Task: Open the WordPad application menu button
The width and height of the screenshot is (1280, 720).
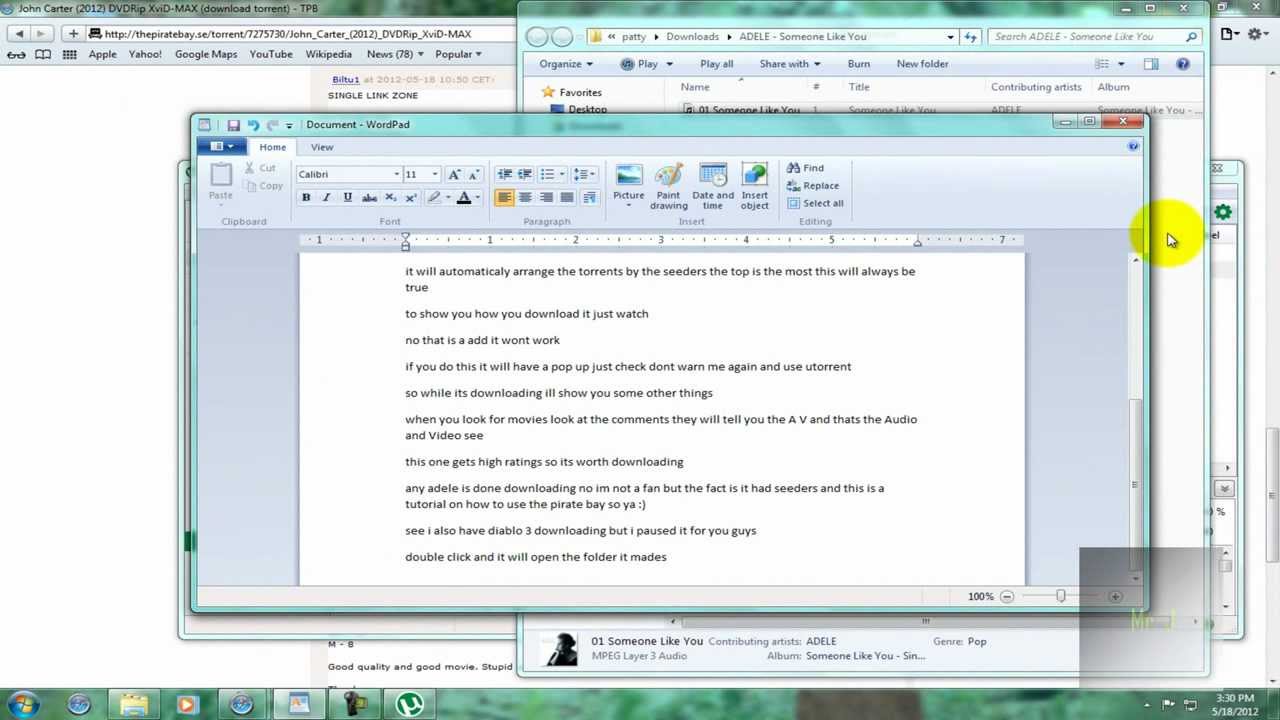Action: click(x=220, y=147)
